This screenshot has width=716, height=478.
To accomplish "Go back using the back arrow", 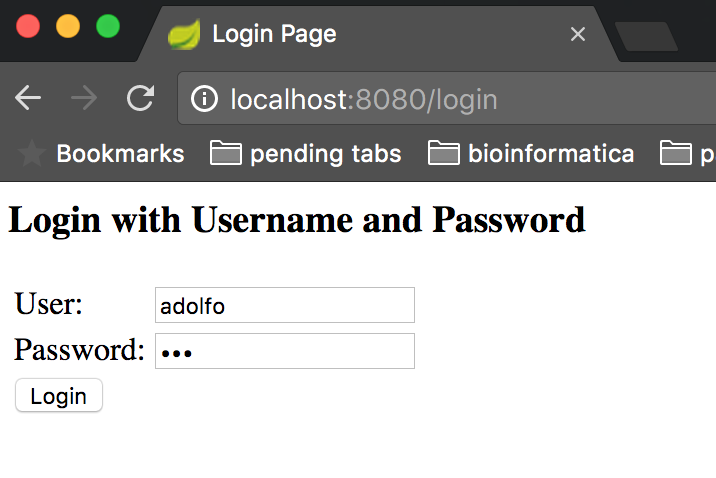I will (x=27, y=98).
